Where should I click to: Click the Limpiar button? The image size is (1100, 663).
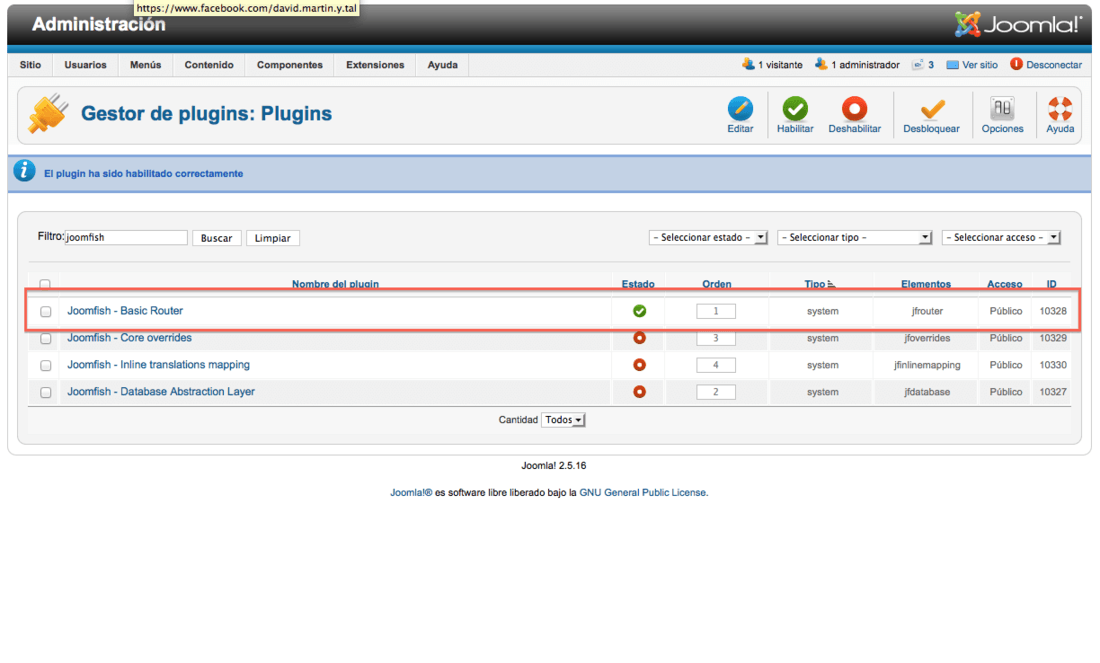(x=273, y=238)
